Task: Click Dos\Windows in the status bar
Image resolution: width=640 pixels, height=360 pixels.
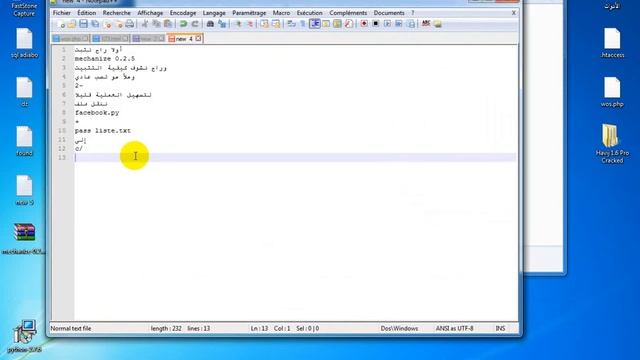Action: 399,328
